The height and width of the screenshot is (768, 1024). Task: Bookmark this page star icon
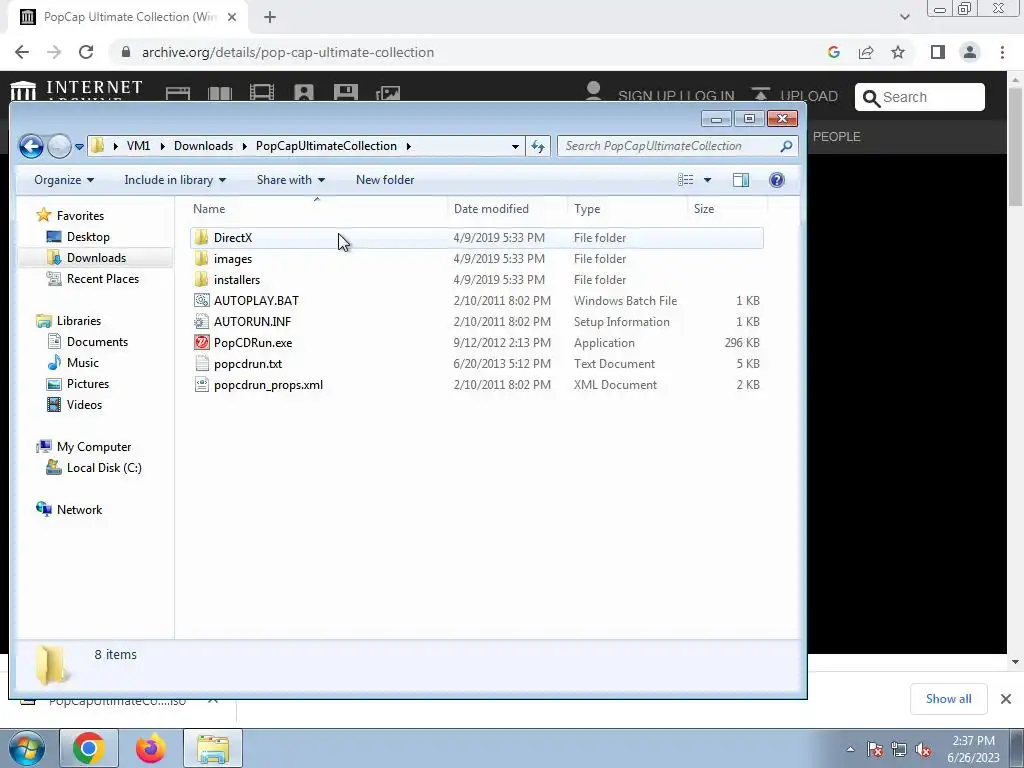coord(898,52)
